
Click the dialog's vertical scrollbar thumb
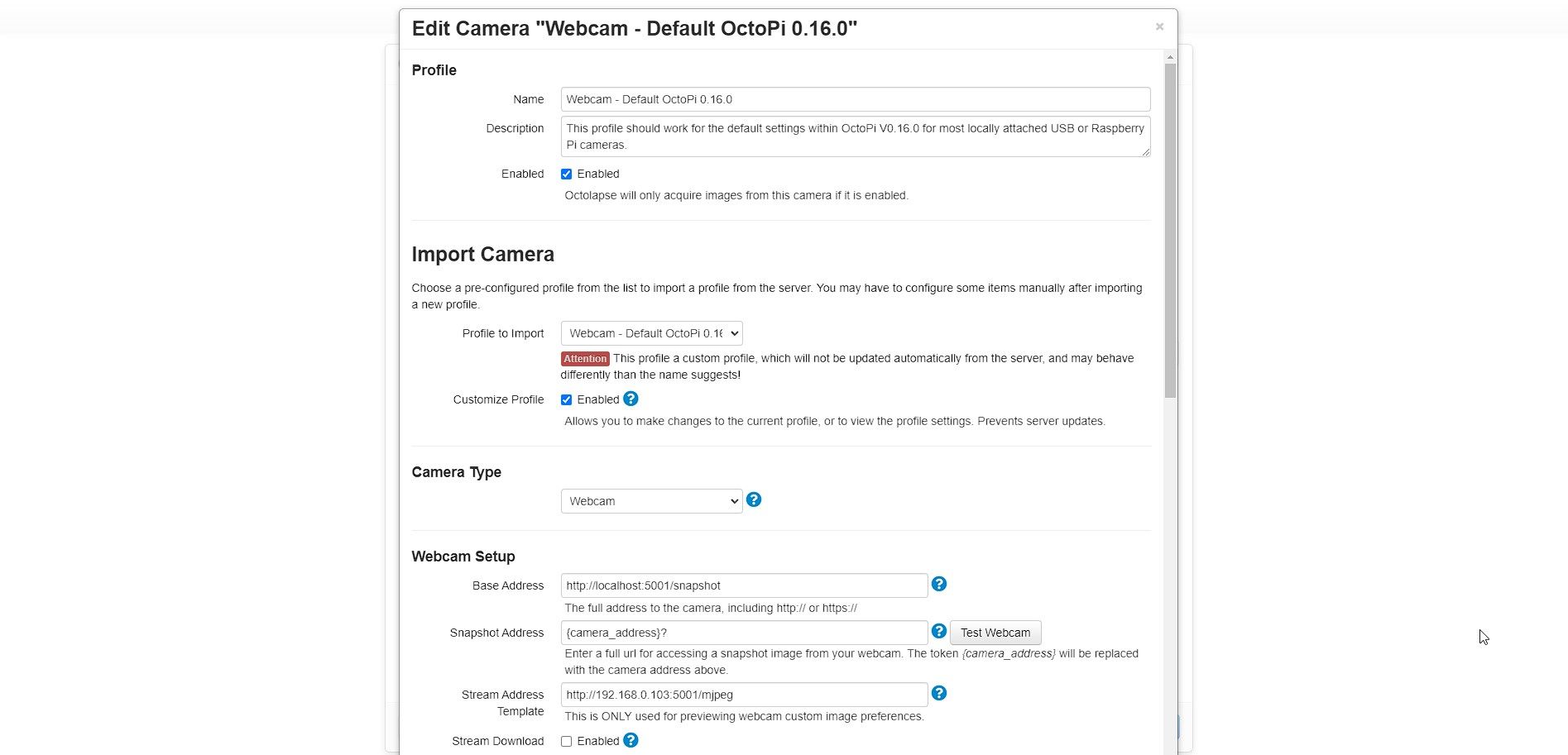tap(1169, 232)
